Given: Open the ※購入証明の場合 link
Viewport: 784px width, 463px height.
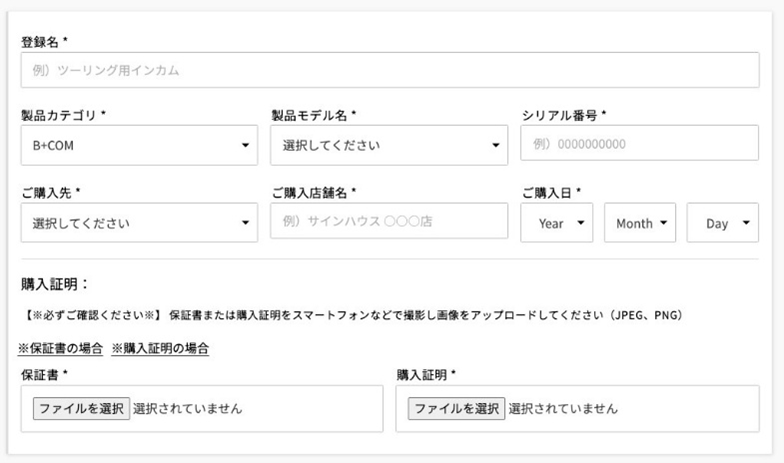Looking at the screenshot, I should point(160,349).
